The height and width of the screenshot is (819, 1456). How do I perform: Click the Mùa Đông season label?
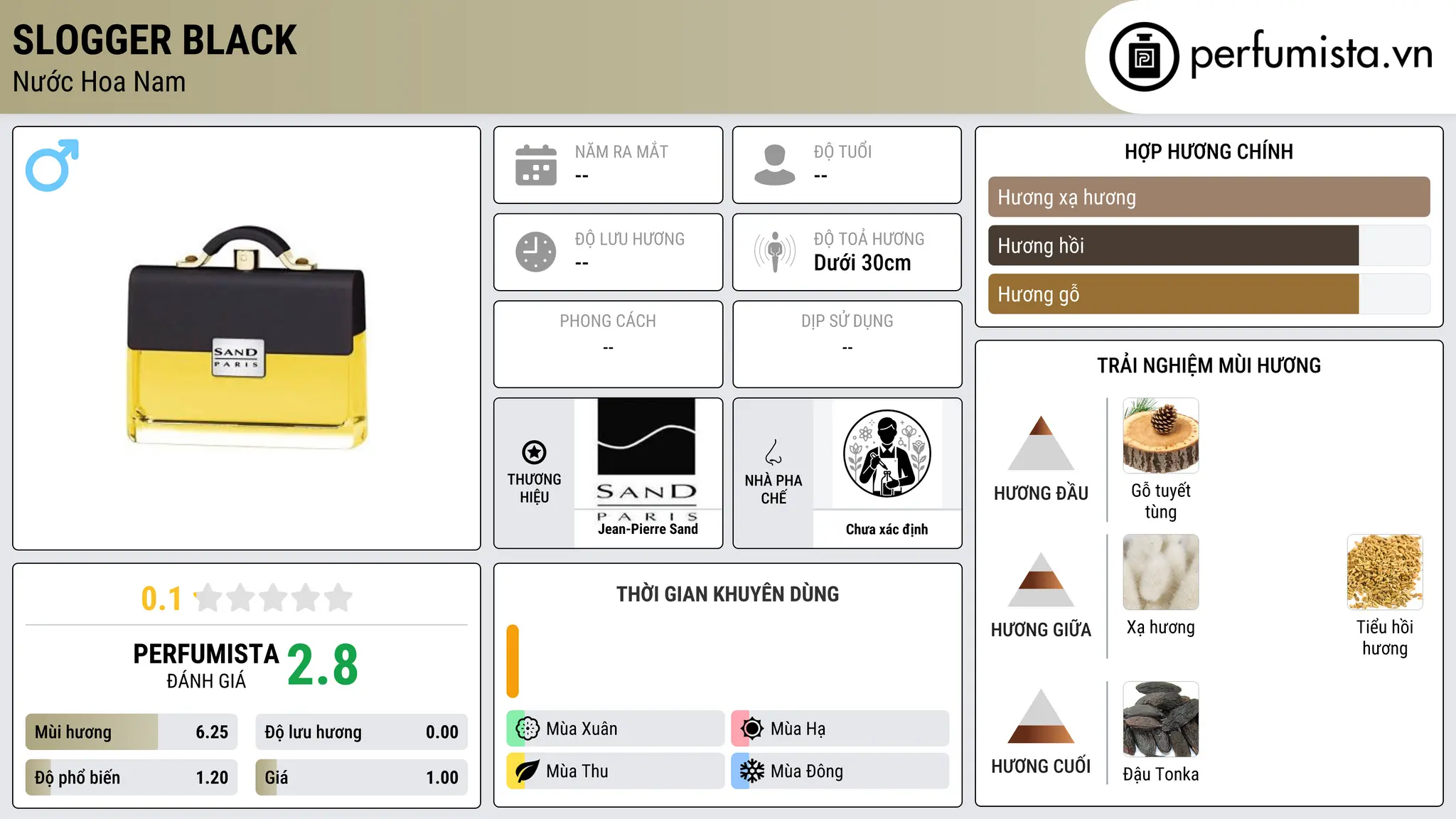pyautogui.click(x=807, y=771)
